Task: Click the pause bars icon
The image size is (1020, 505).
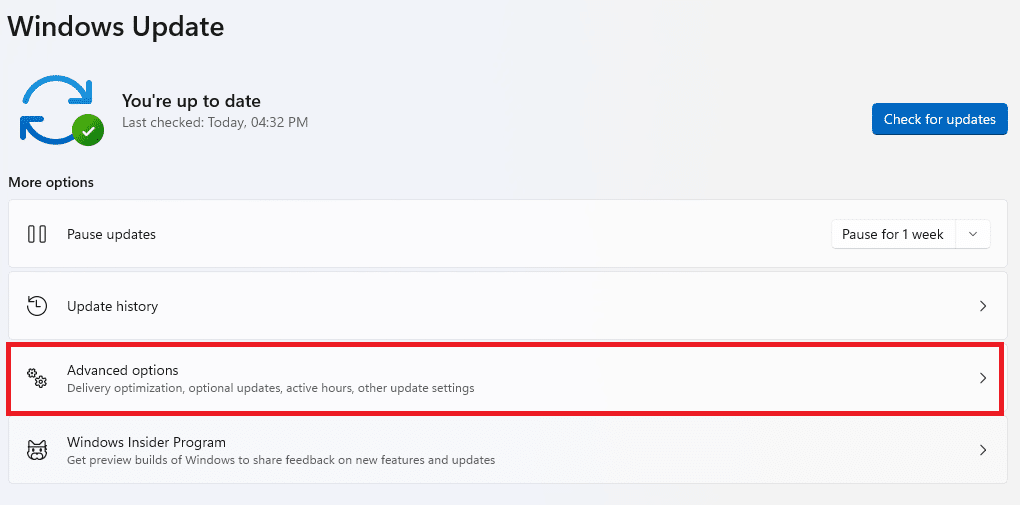Action: tap(37, 234)
